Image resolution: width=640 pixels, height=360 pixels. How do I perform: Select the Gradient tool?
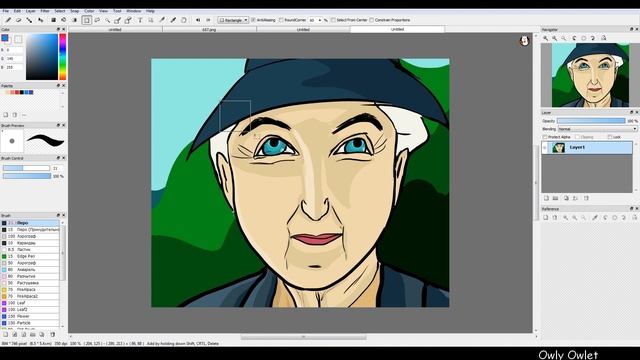tap(74, 20)
